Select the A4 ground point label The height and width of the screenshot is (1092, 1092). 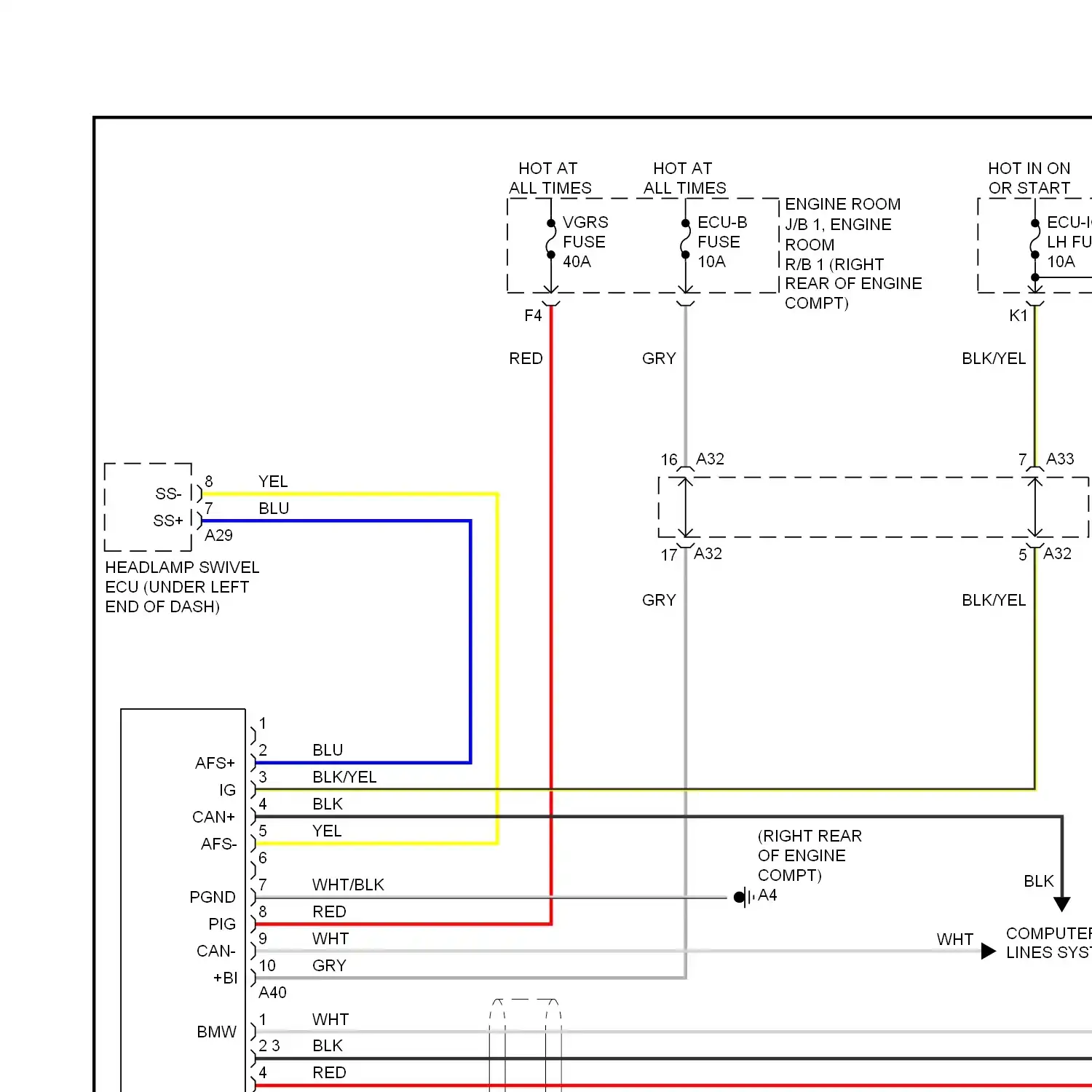767,895
